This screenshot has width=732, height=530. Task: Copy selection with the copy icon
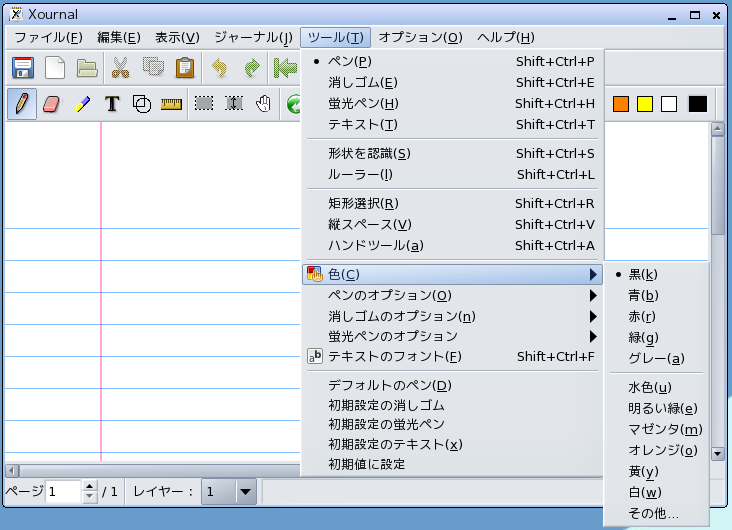[153, 67]
